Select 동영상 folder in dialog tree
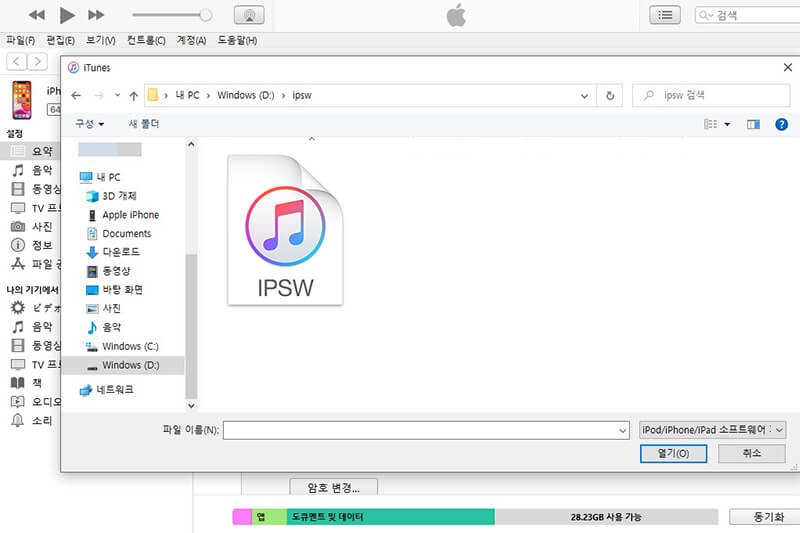 coord(108,271)
